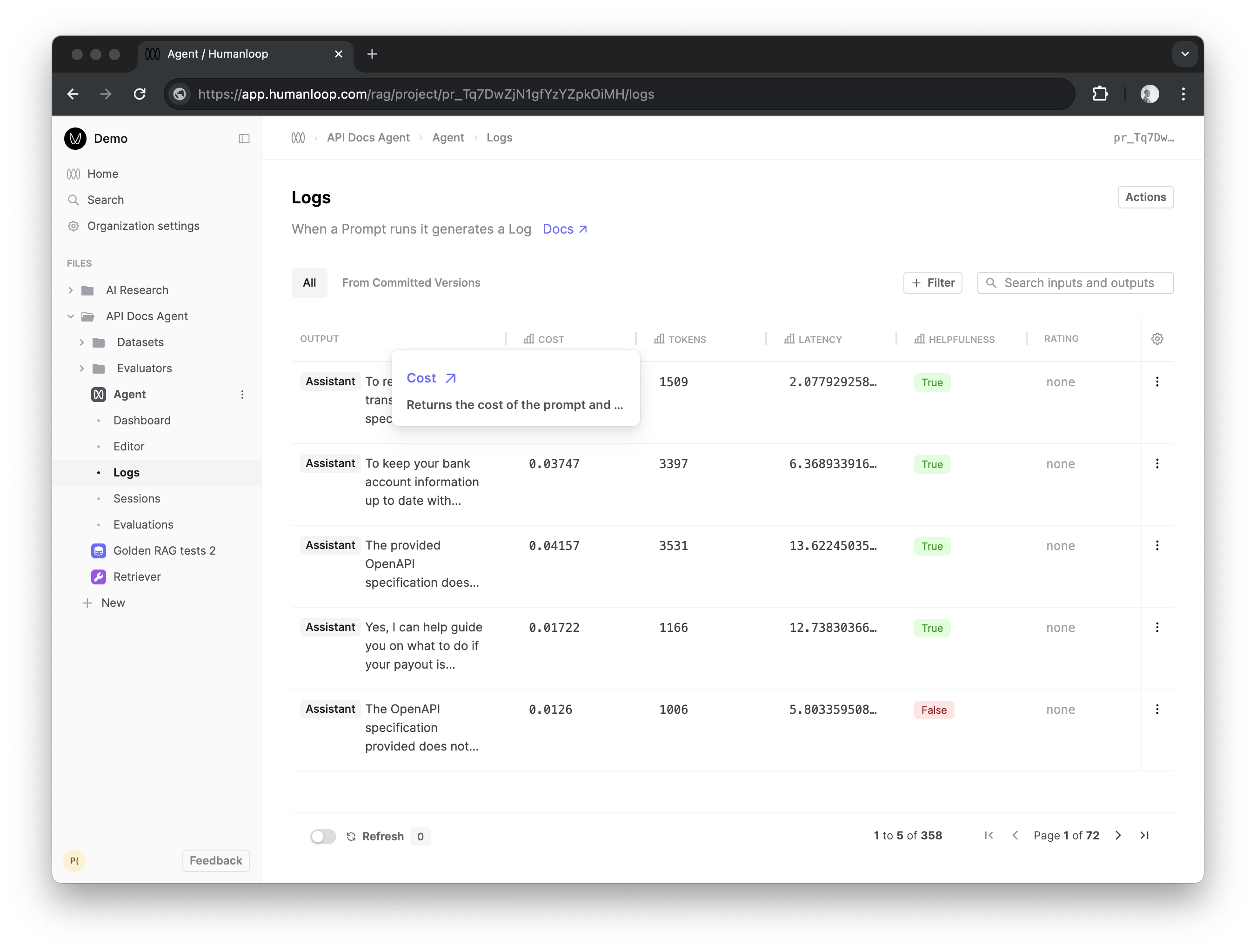Open row menu for 3397 tokens log

[x=1157, y=464]
